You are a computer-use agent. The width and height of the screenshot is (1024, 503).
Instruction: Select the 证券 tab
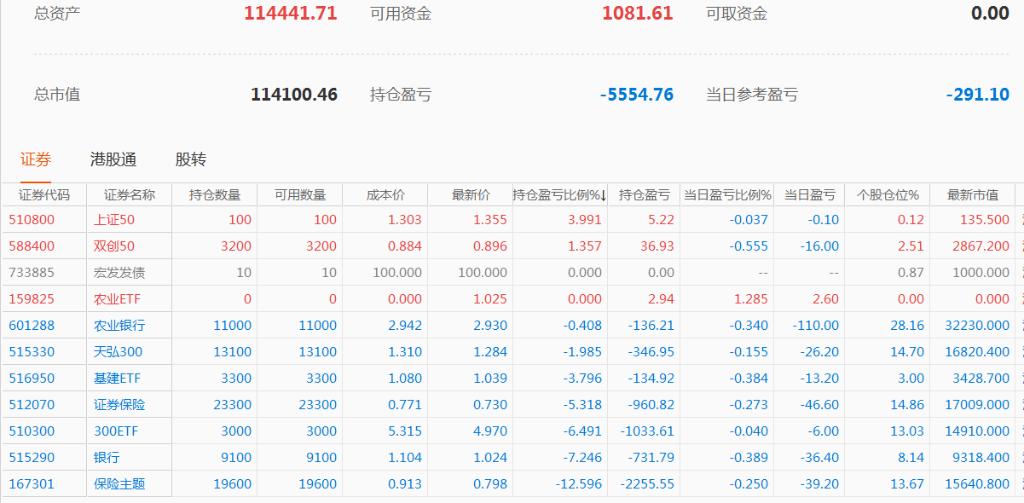click(x=35, y=159)
